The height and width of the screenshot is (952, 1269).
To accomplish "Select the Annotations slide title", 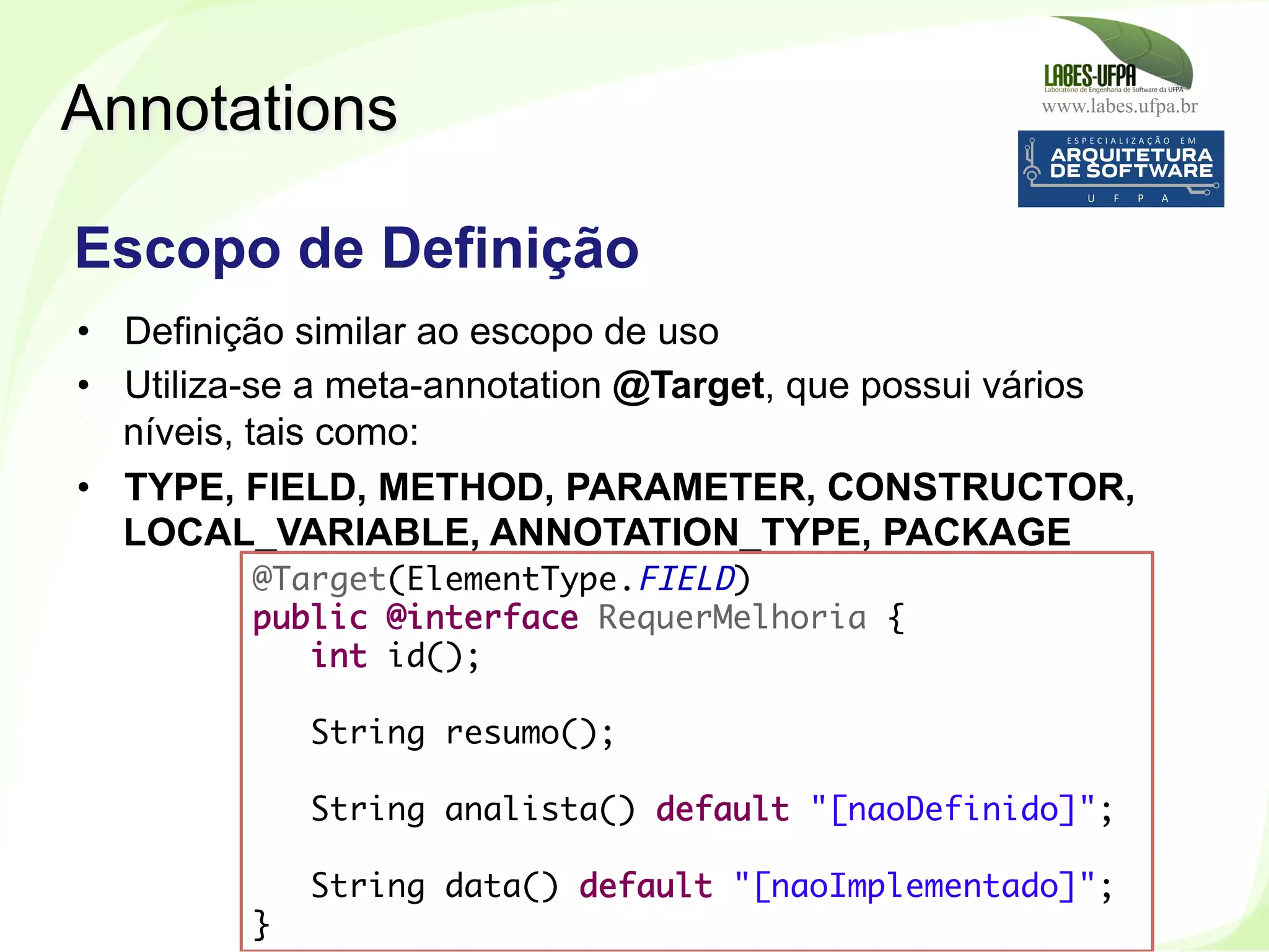I will pos(229,109).
